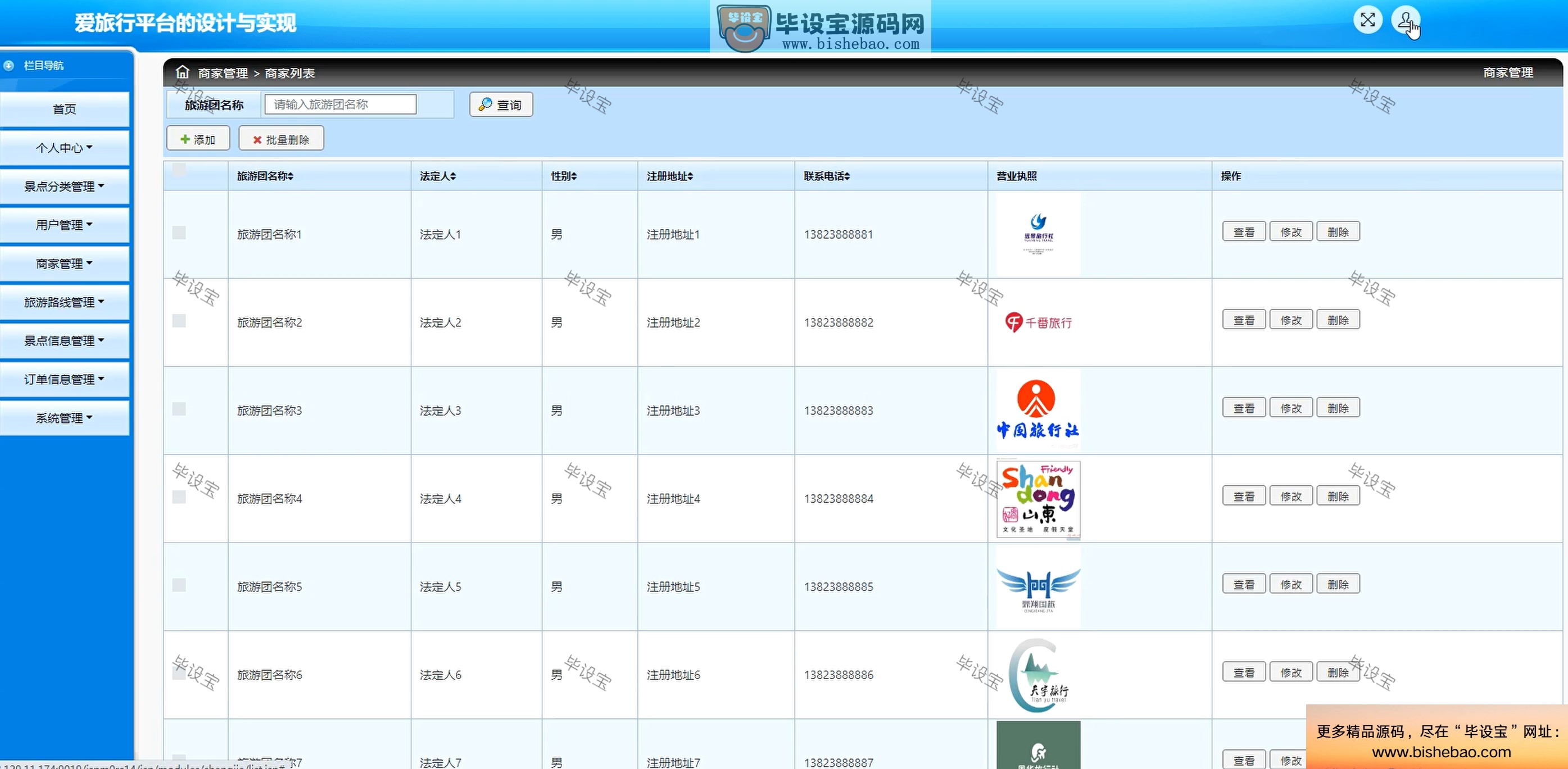Click the red cross 批量删除 button
Image resolution: width=1568 pixels, height=769 pixels.
pos(281,139)
